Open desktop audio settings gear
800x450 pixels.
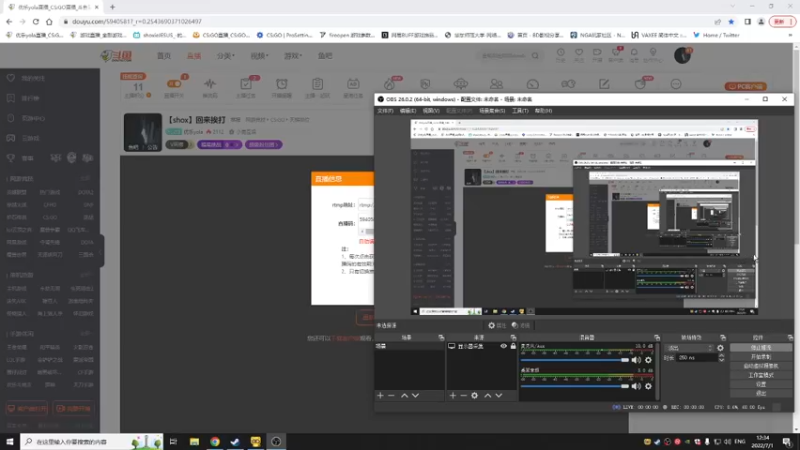pos(648,386)
